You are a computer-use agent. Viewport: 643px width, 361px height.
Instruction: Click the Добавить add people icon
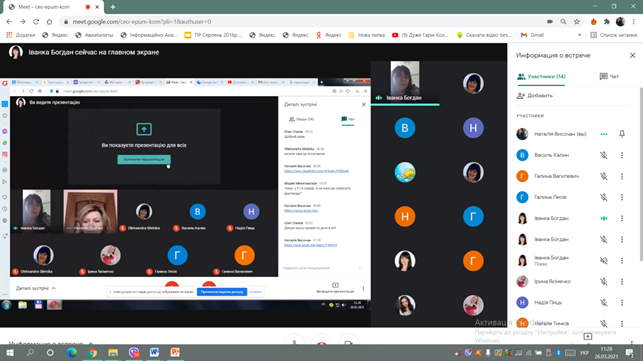521,96
